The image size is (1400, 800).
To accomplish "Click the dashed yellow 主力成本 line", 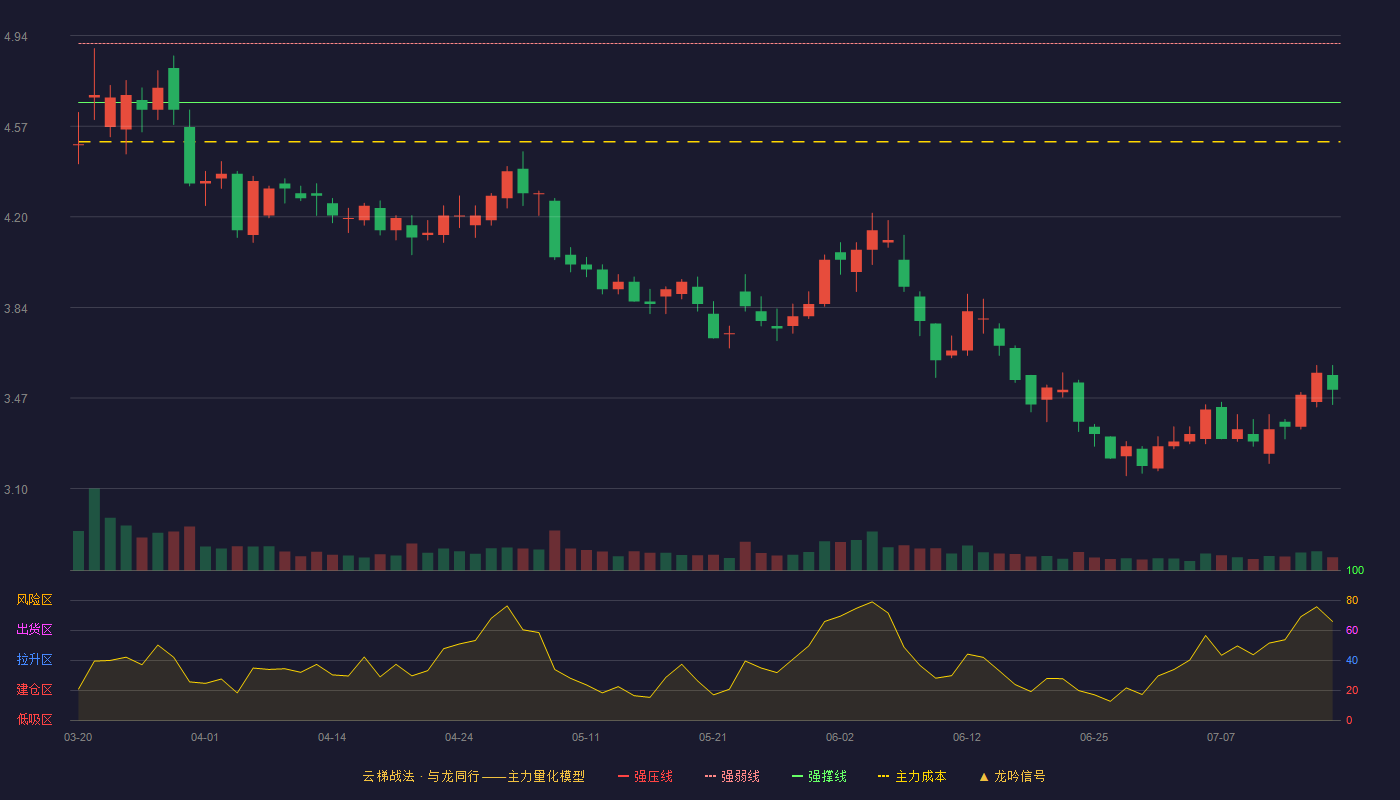I will (709, 142).
